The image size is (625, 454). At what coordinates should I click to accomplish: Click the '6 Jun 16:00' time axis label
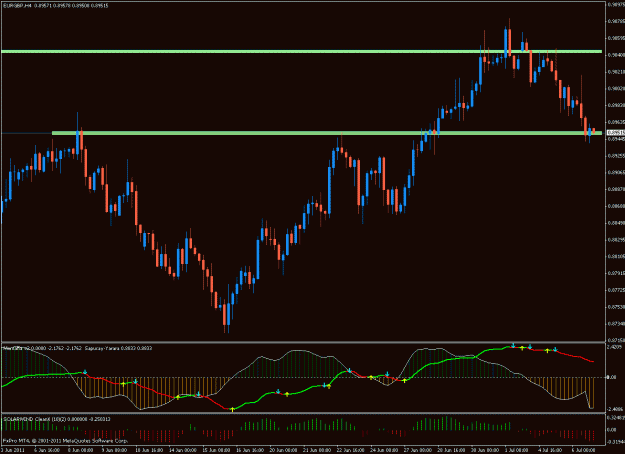[x=48, y=450]
